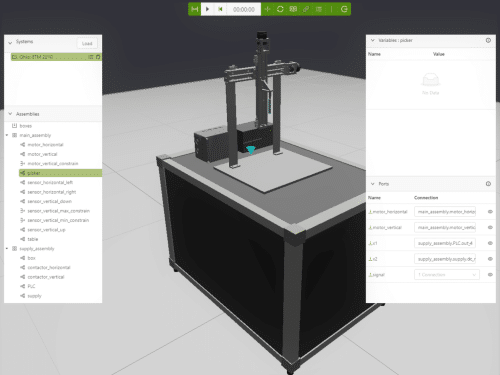Toggle visibility eye for the signal port
500x375 pixels.
pos(490,275)
